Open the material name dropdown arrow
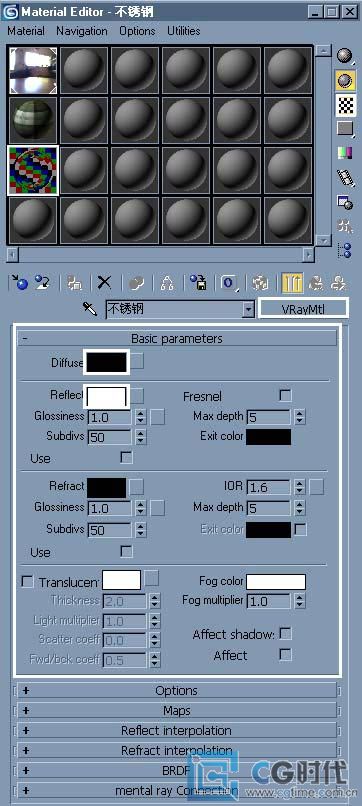 (x=249, y=309)
